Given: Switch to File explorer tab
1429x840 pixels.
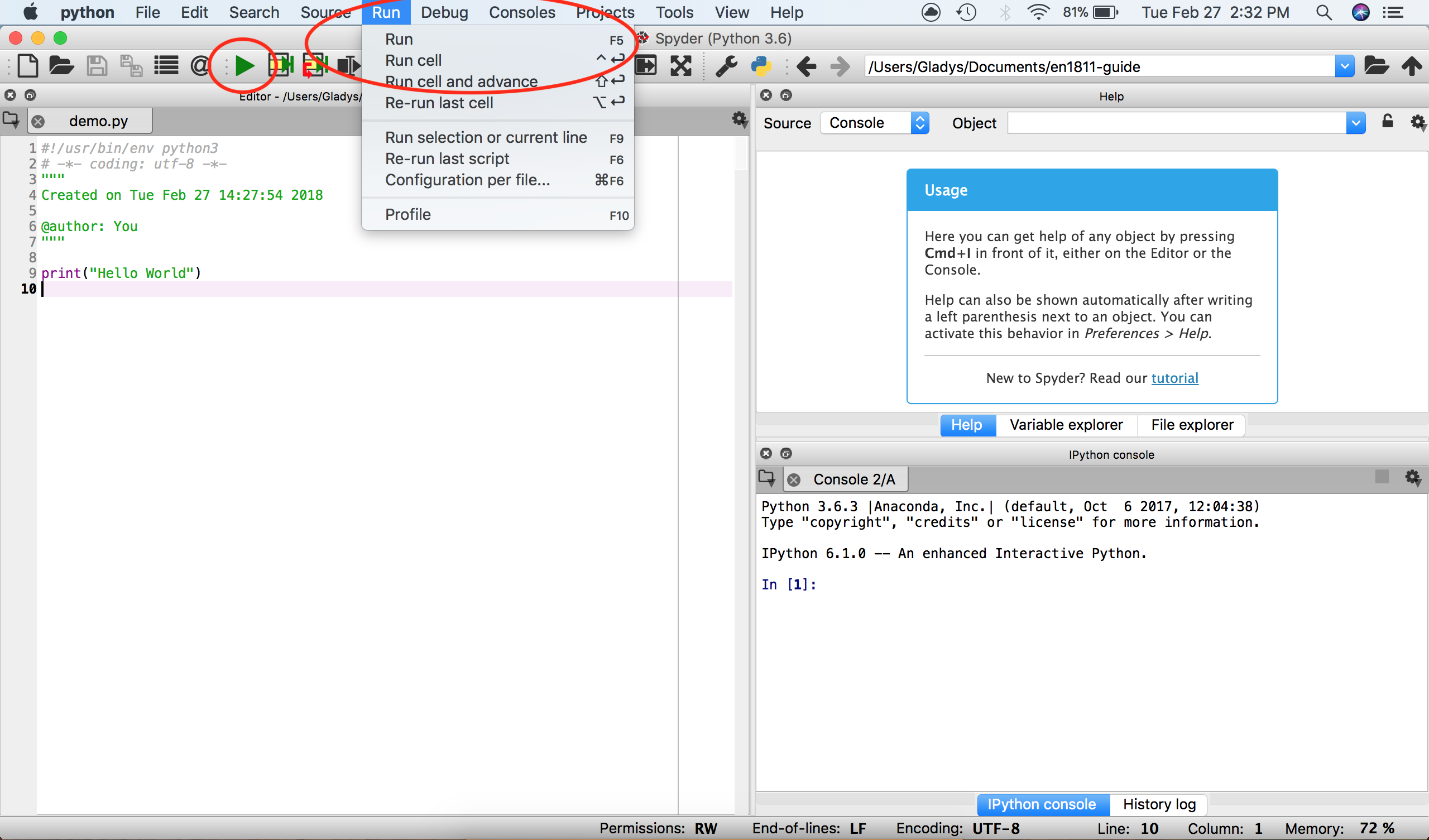Looking at the screenshot, I should click(x=1191, y=424).
